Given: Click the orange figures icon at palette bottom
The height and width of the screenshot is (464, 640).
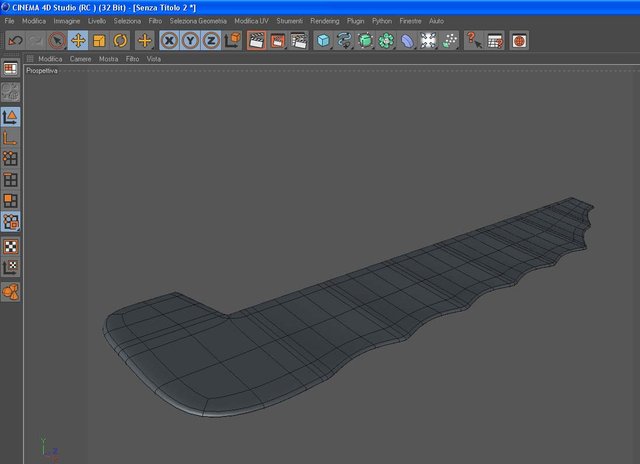Looking at the screenshot, I should pyautogui.click(x=11, y=292).
